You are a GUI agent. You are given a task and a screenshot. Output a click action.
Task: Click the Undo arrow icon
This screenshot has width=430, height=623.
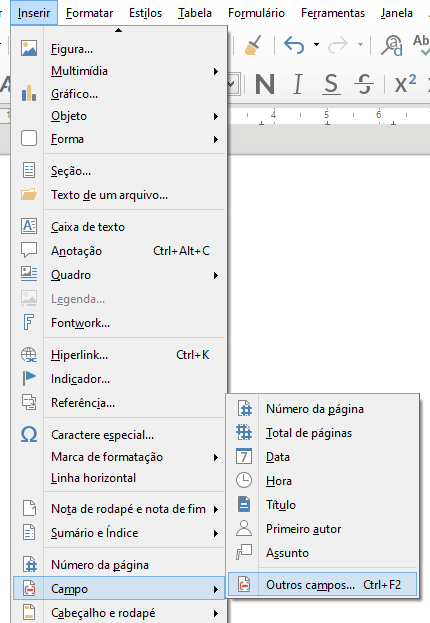point(294,44)
